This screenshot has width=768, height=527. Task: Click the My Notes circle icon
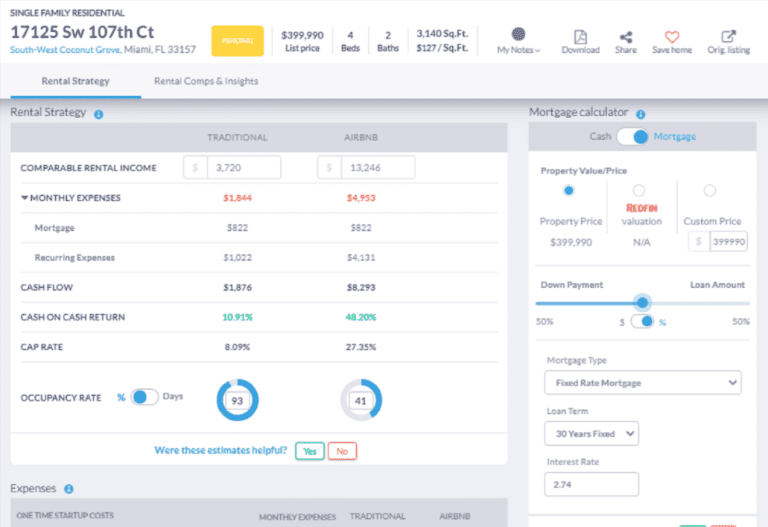coord(519,34)
